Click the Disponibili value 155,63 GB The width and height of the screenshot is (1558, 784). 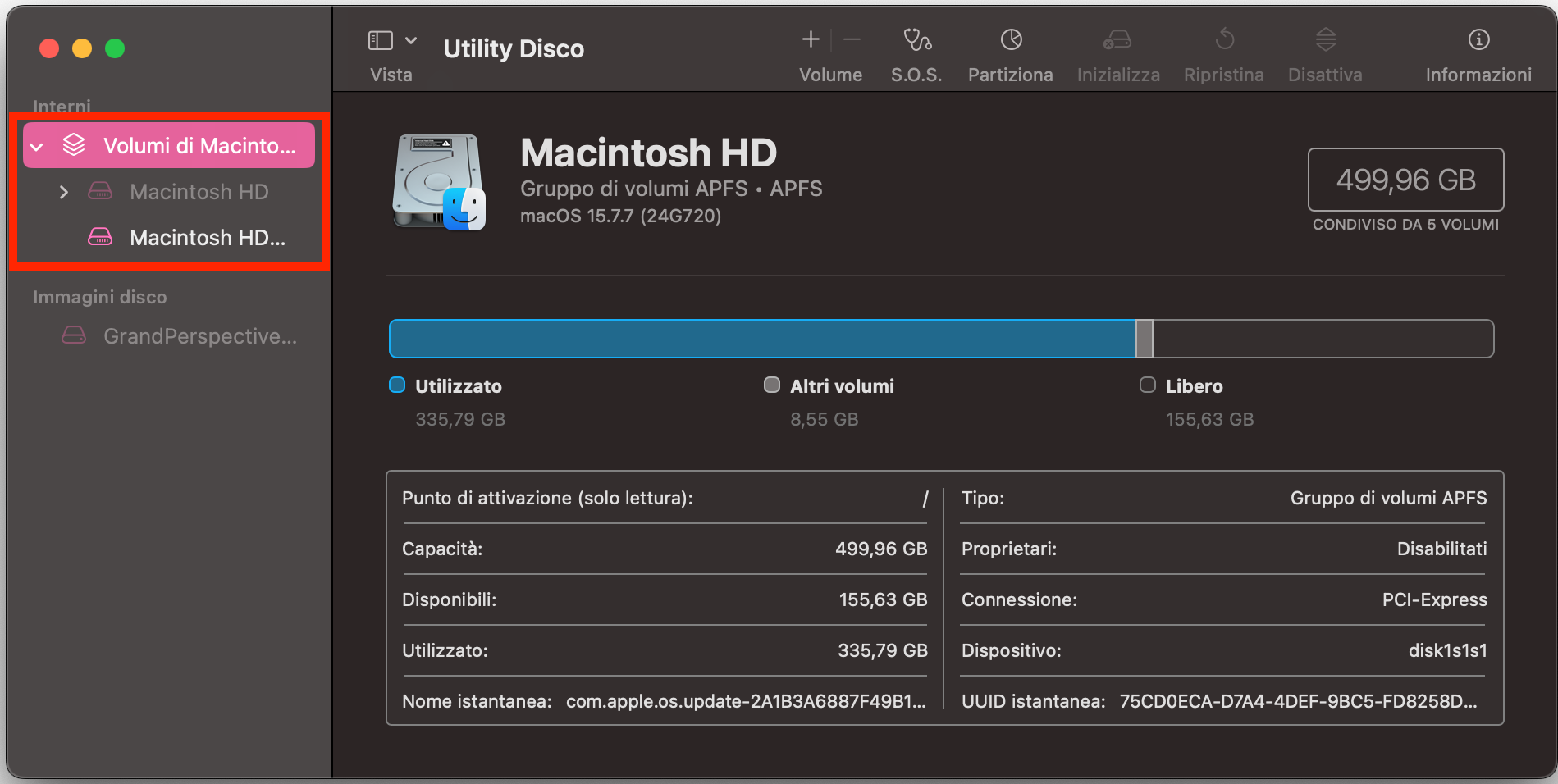click(883, 599)
